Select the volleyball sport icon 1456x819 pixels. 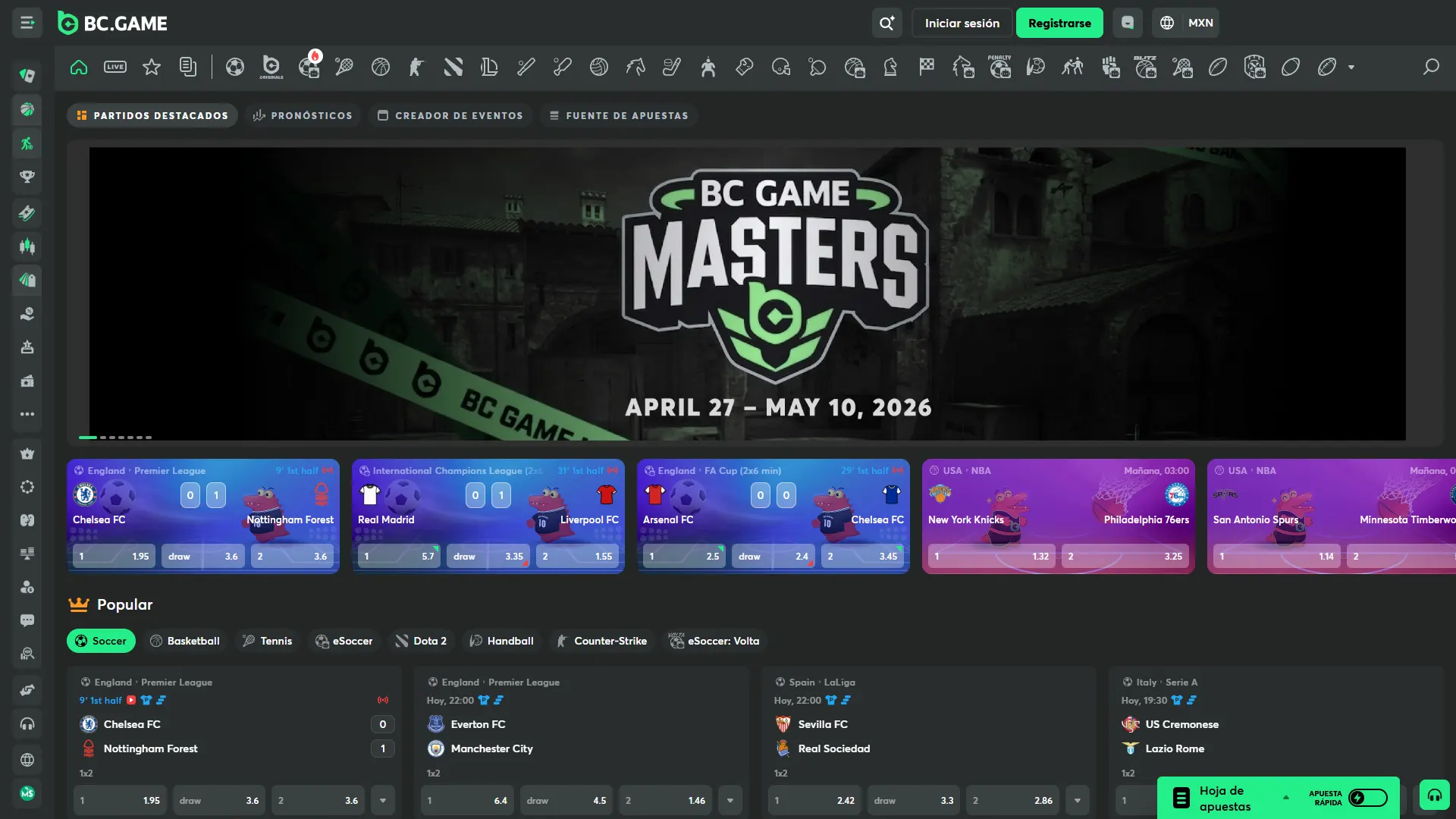599,67
